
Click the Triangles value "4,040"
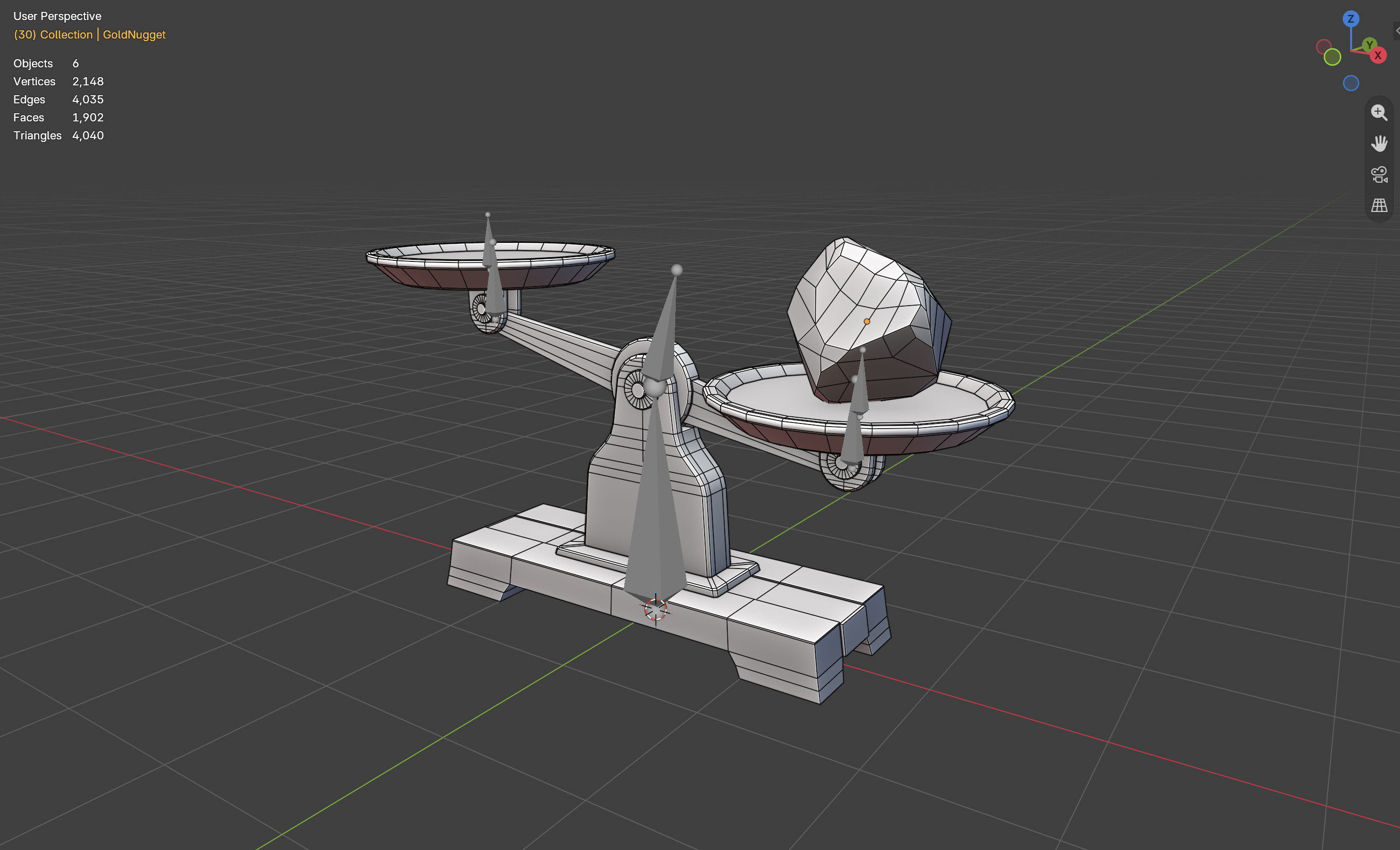pyautogui.click(x=88, y=136)
